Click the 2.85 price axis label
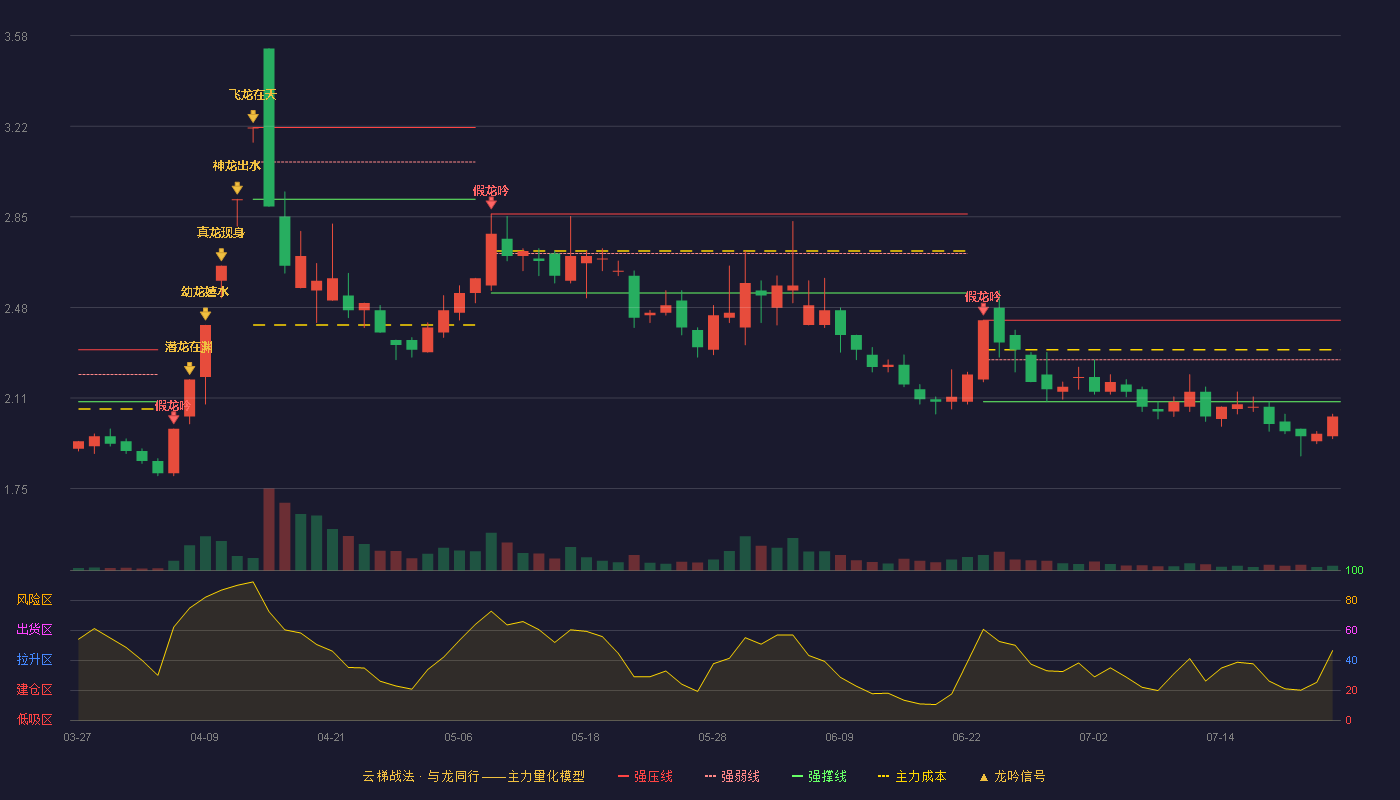The image size is (1400, 800). coord(16,218)
